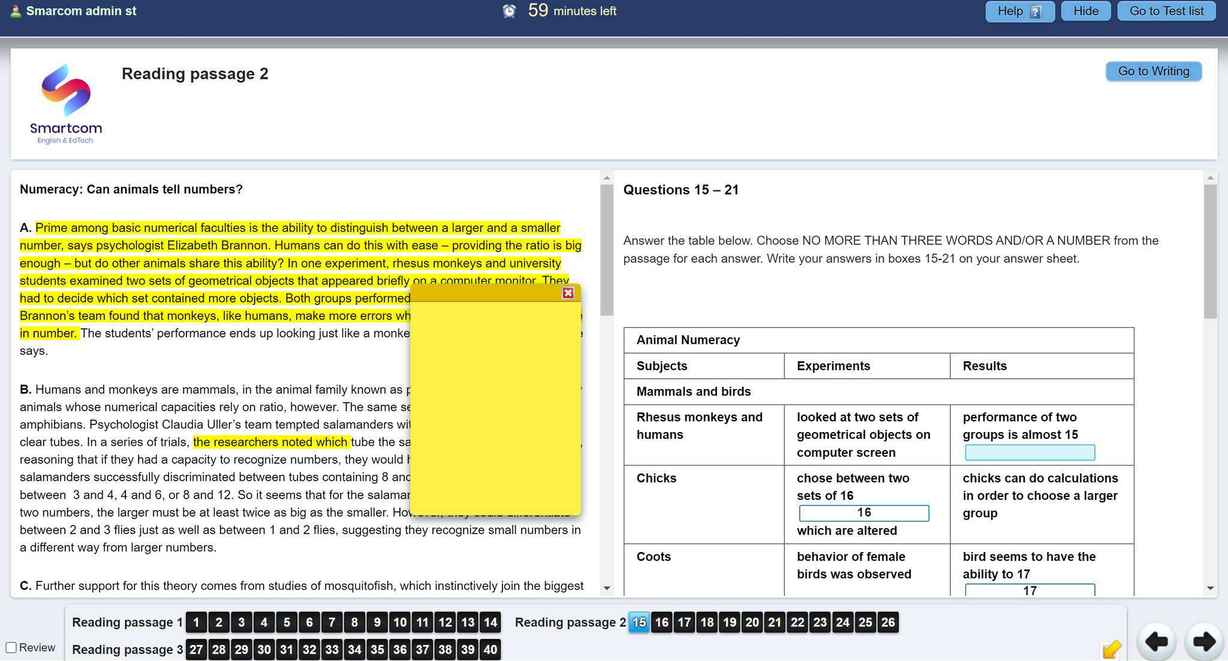Click Go to Test list
Screen dimensions: 1228x661
(1166, 11)
